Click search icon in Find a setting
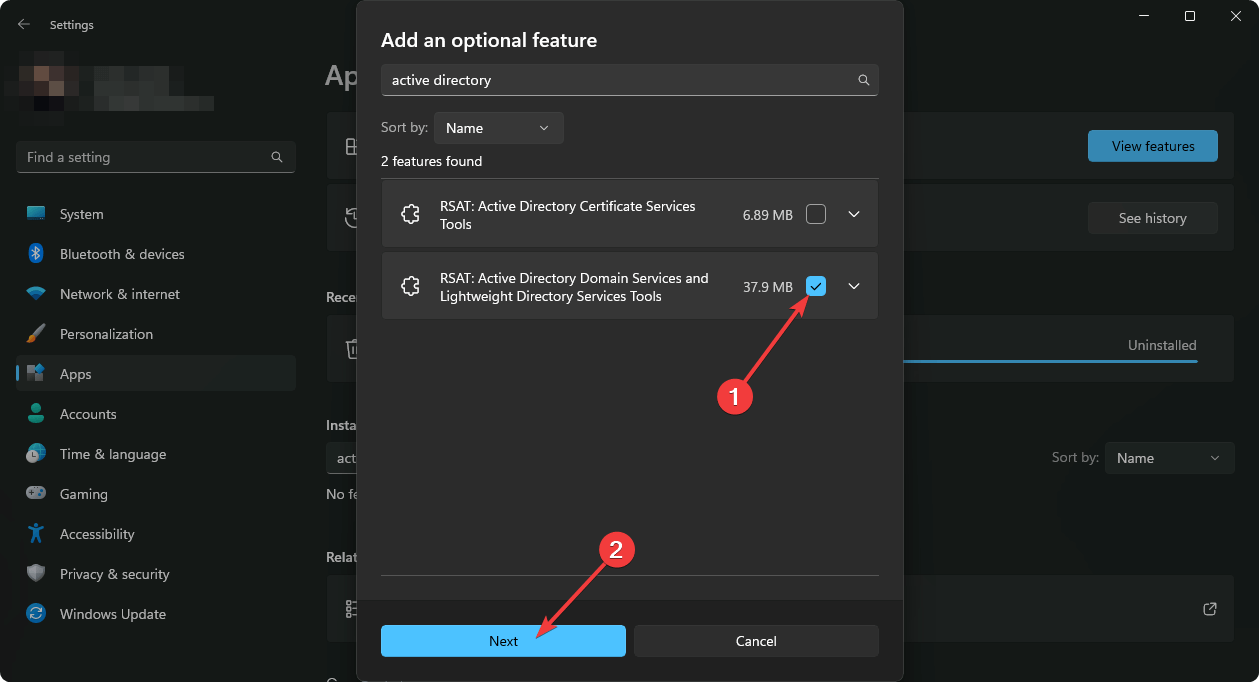The height and width of the screenshot is (682, 1259). point(277,157)
